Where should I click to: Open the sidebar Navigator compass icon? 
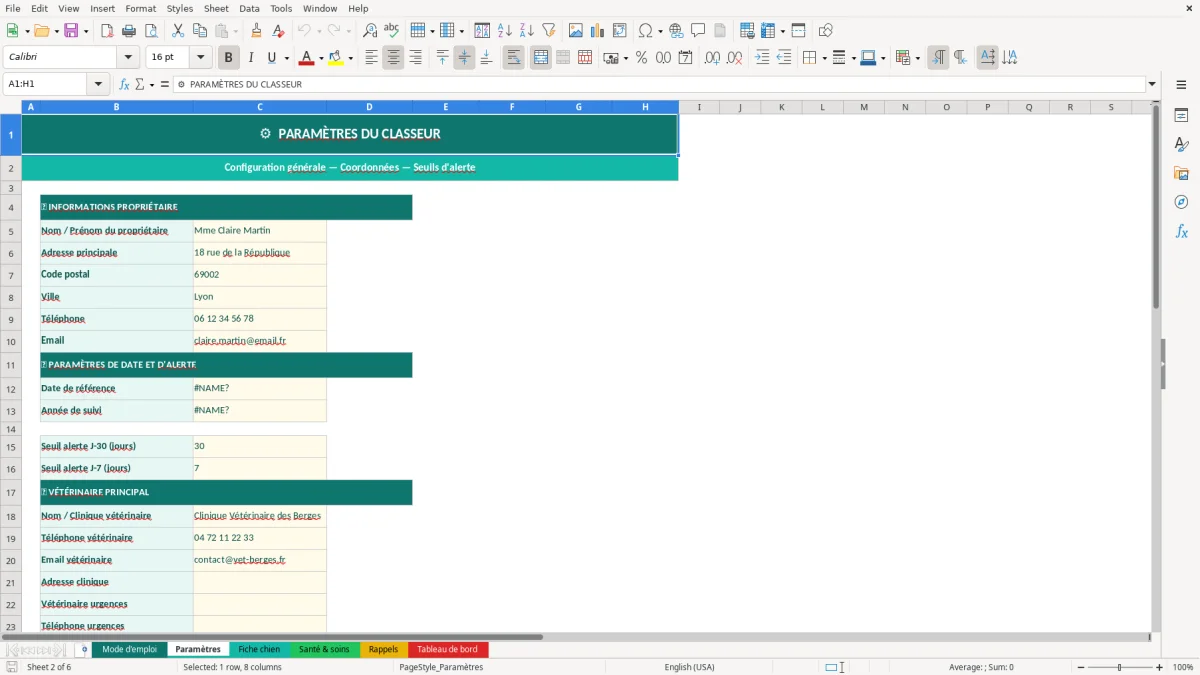point(1181,202)
